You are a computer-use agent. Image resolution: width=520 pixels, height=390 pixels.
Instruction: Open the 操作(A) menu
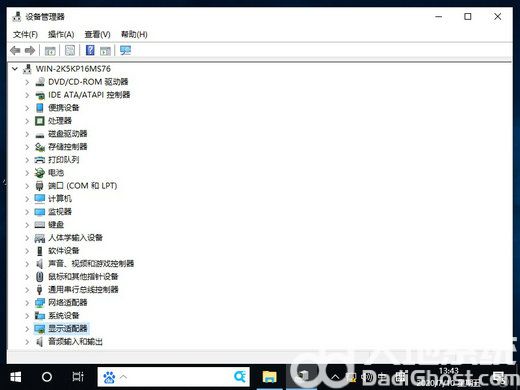[61, 34]
